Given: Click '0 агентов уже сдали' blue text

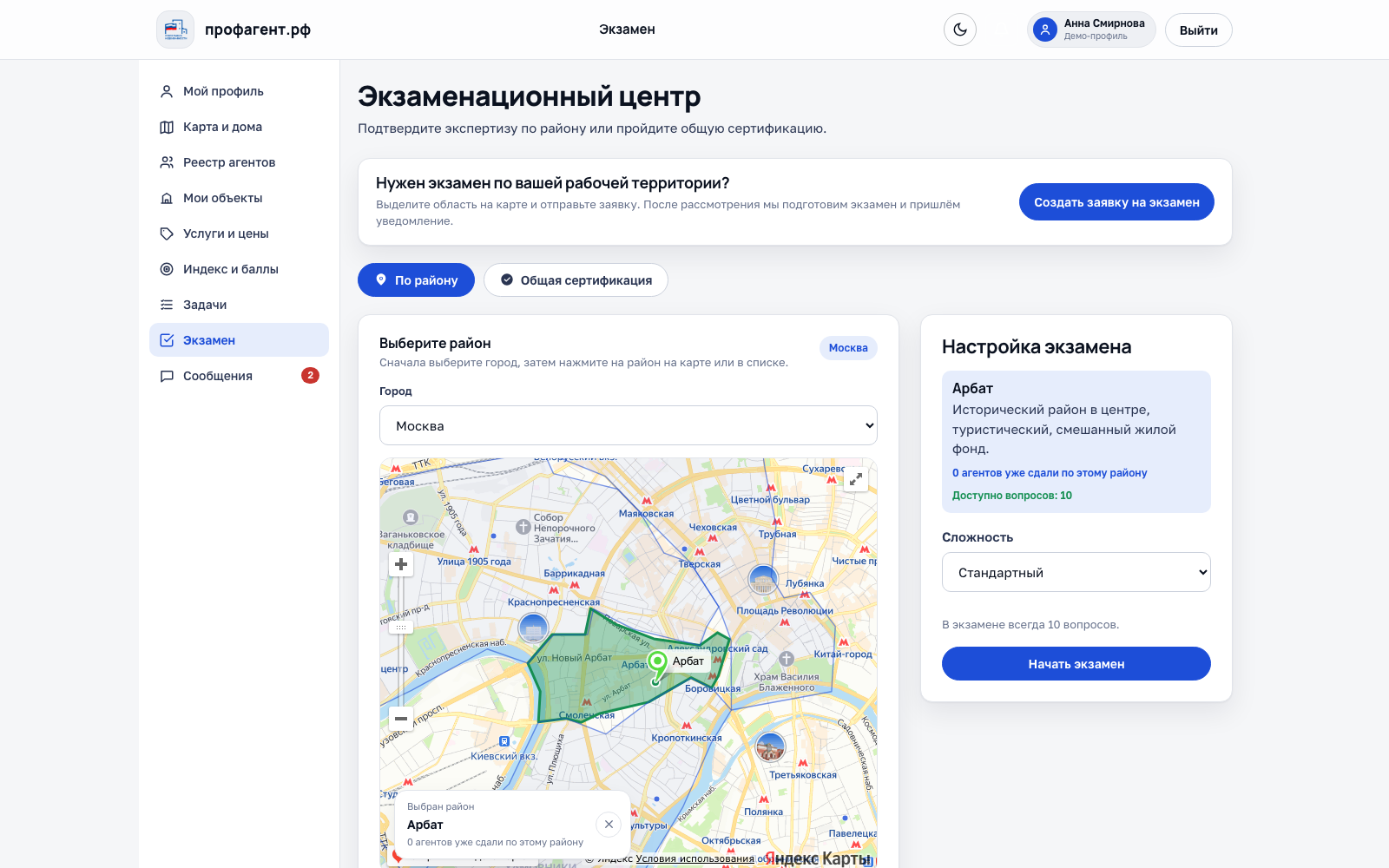Looking at the screenshot, I should (x=1050, y=473).
